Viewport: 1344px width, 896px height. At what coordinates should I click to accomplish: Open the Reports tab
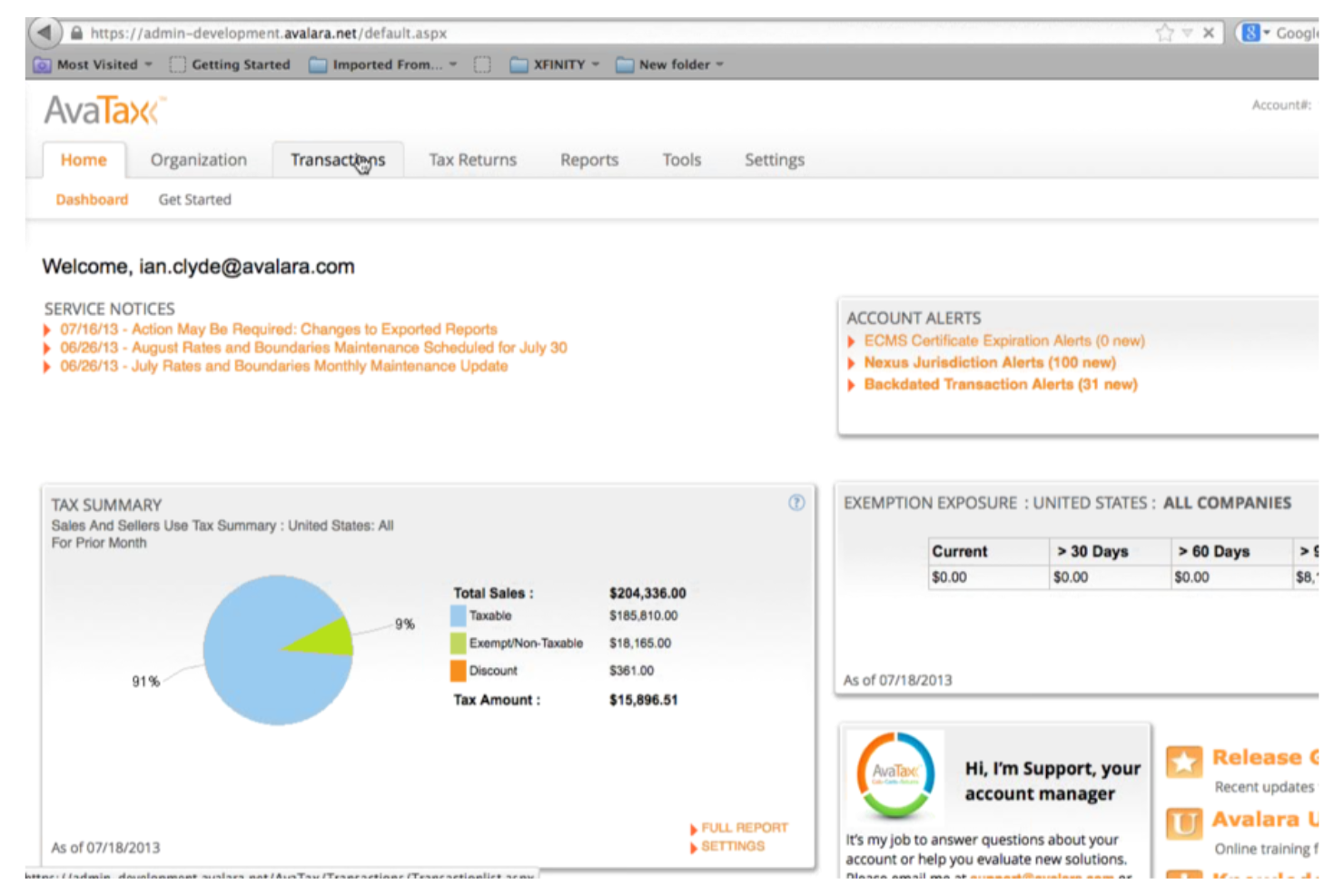click(589, 160)
